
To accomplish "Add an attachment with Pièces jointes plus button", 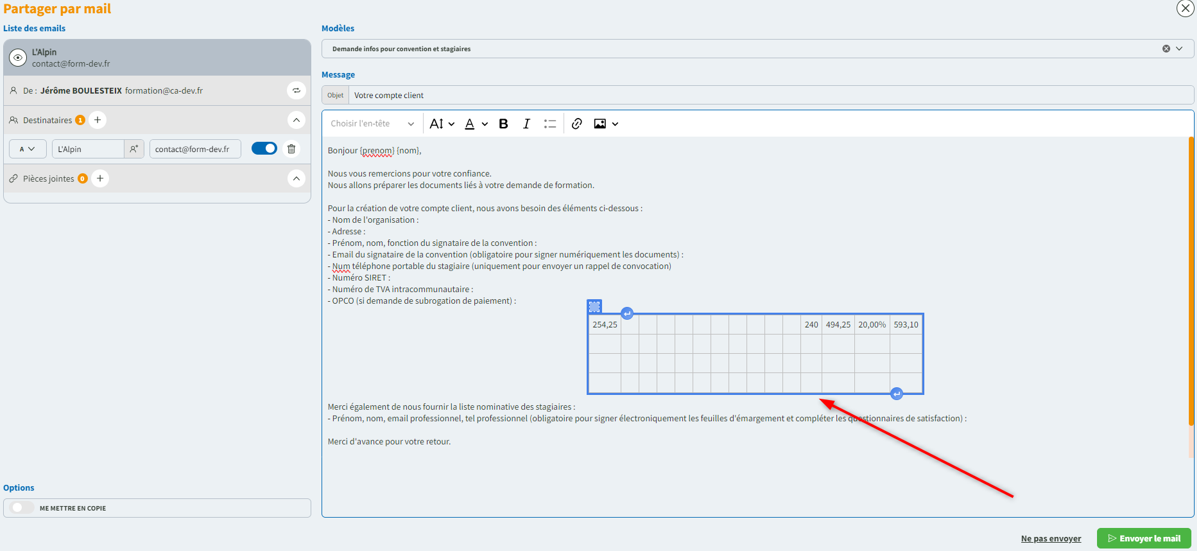I will click(100, 179).
